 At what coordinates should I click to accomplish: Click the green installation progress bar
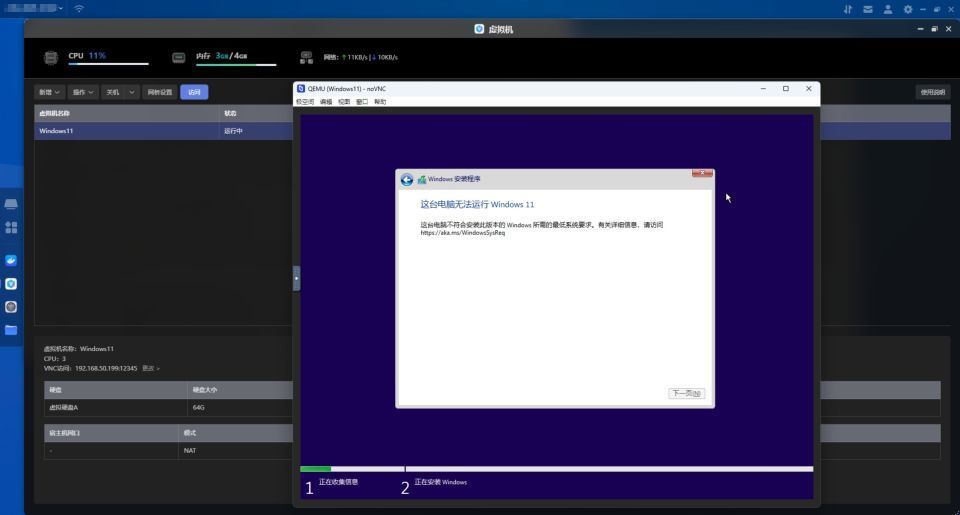[315, 469]
